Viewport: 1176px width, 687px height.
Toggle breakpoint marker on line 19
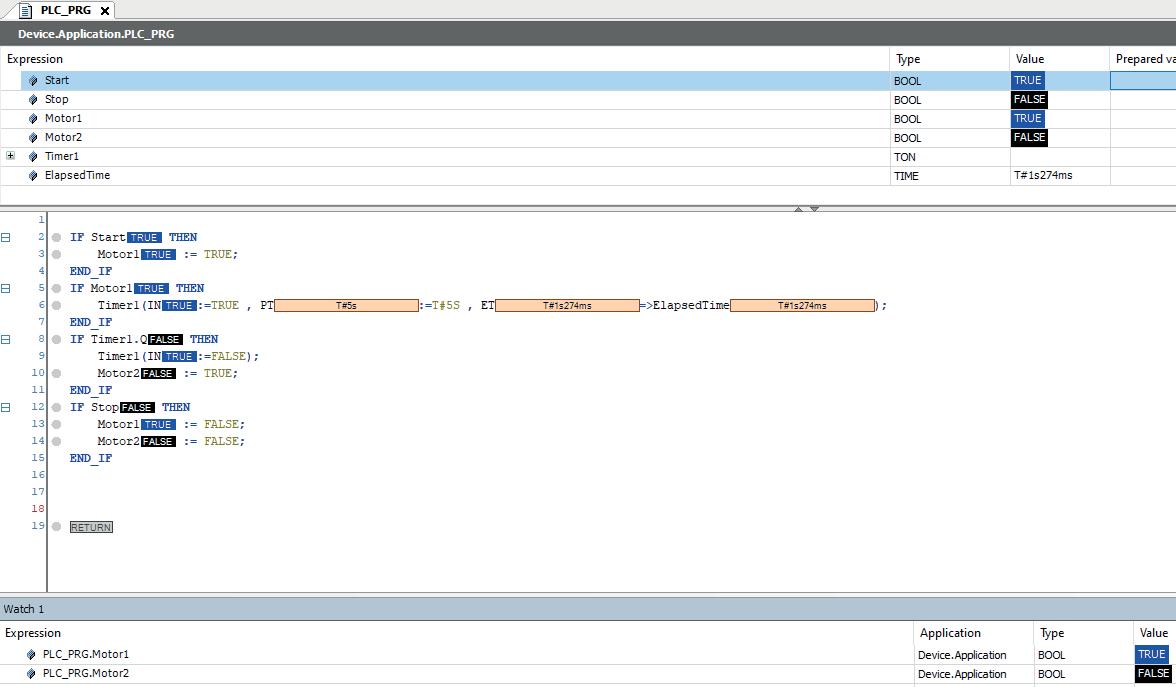pyautogui.click(x=56, y=526)
